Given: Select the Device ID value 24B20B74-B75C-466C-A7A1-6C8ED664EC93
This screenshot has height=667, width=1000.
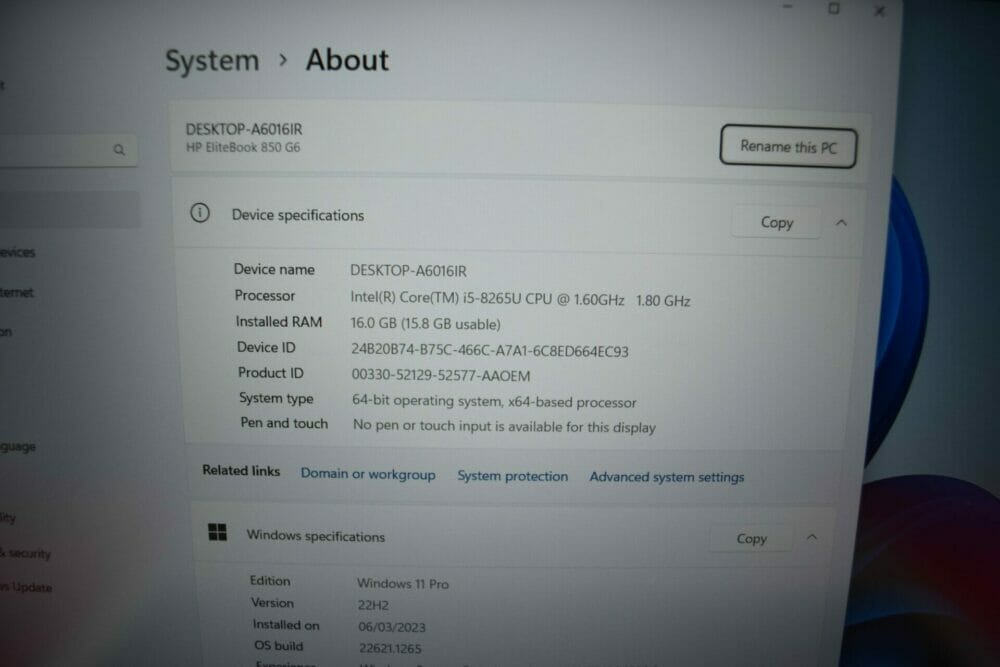Looking at the screenshot, I should [490, 351].
